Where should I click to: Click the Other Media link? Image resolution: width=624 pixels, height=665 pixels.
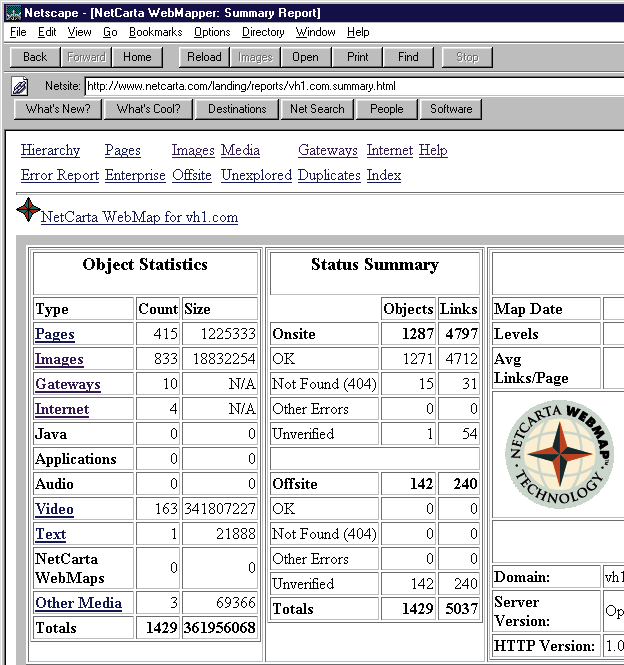78,603
